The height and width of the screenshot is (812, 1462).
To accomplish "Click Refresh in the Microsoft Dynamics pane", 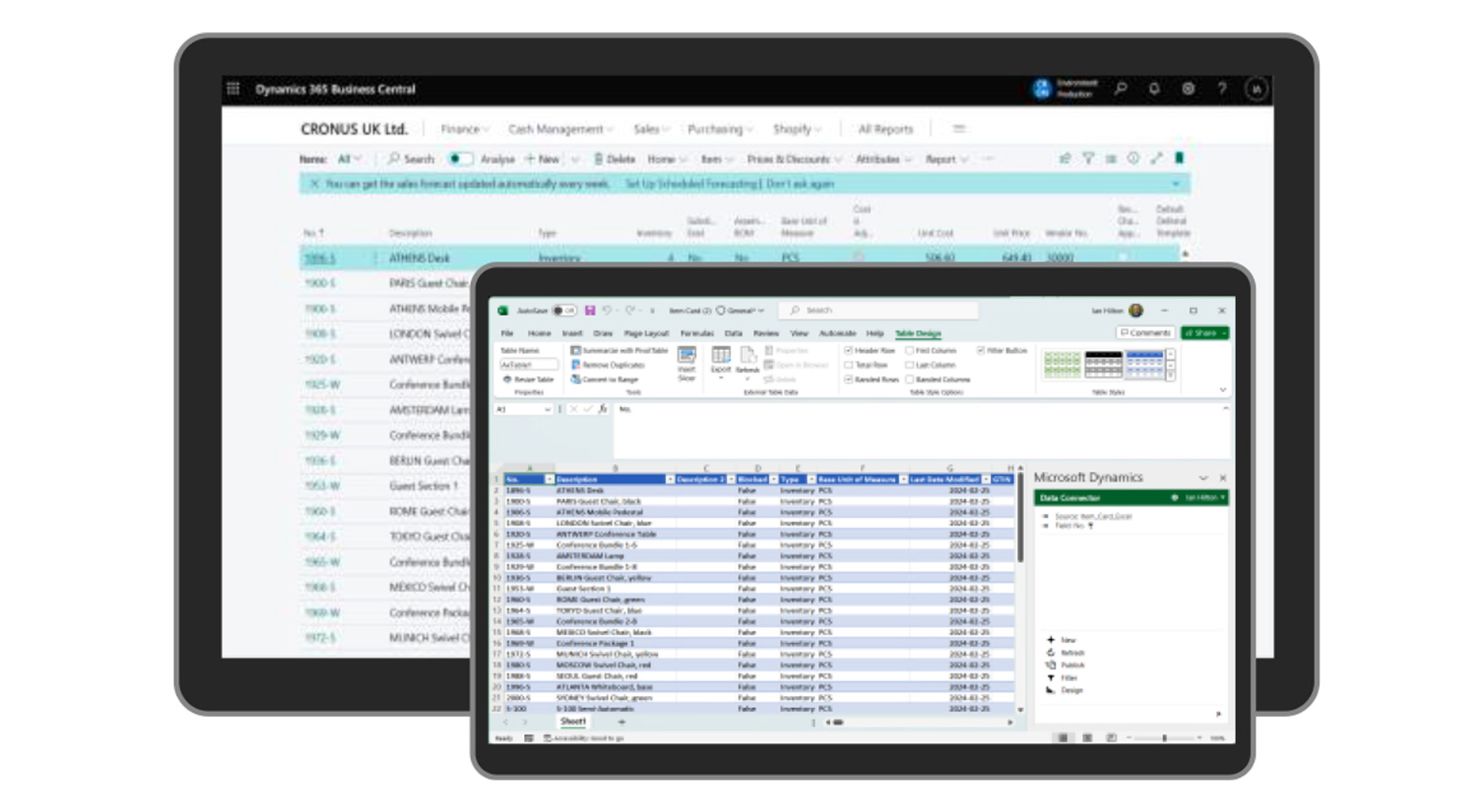I will (1066, 653).
